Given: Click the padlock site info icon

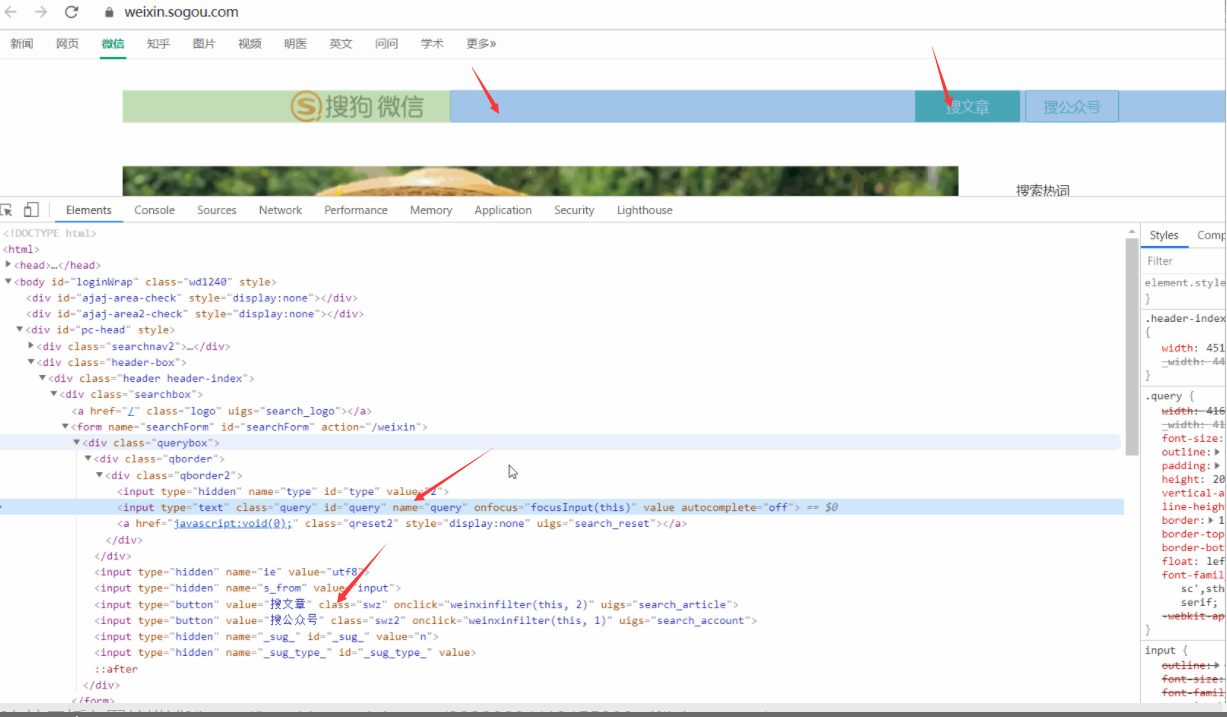Looking at the screenshot, I should (110, 12).
